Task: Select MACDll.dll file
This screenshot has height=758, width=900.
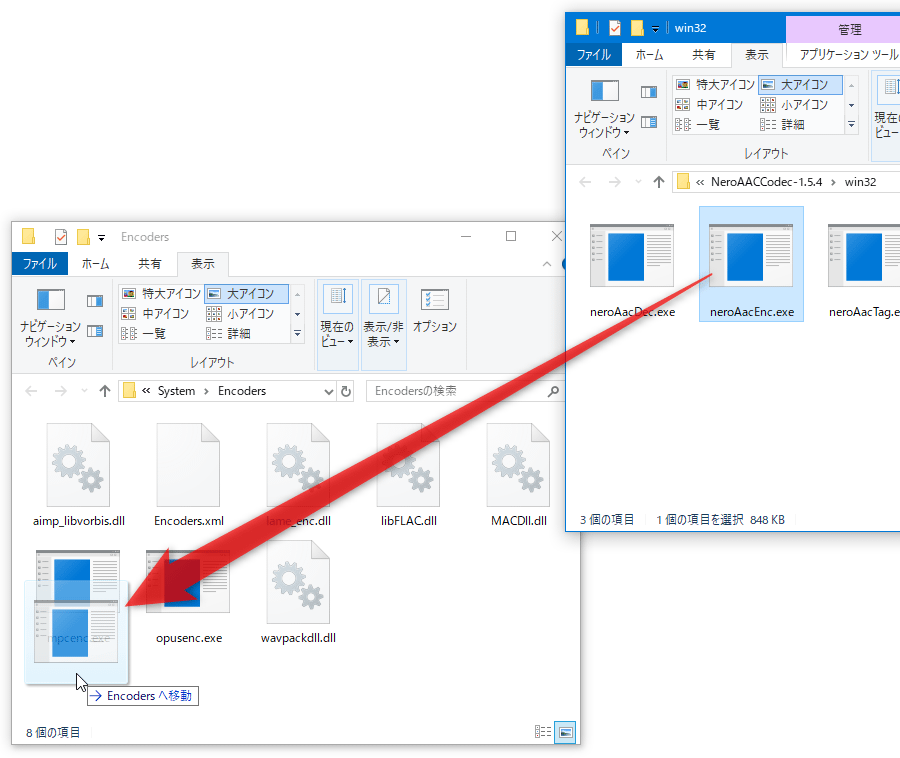Action: (519, 475)
